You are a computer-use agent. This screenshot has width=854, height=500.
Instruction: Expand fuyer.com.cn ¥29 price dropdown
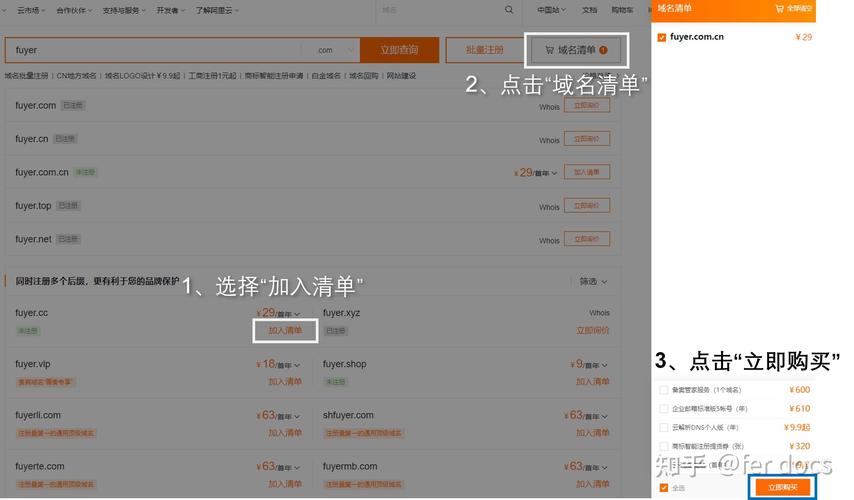[554, 173]
